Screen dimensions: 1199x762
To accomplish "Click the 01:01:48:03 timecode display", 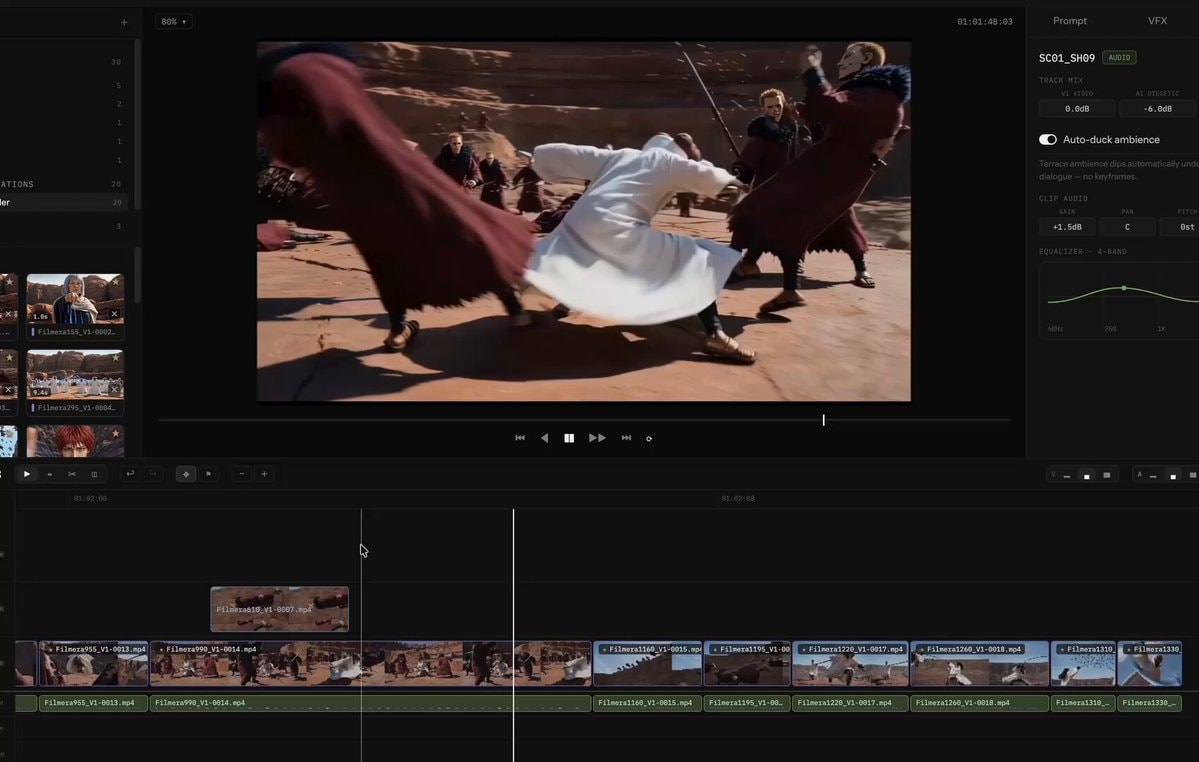I will [985, 21].
